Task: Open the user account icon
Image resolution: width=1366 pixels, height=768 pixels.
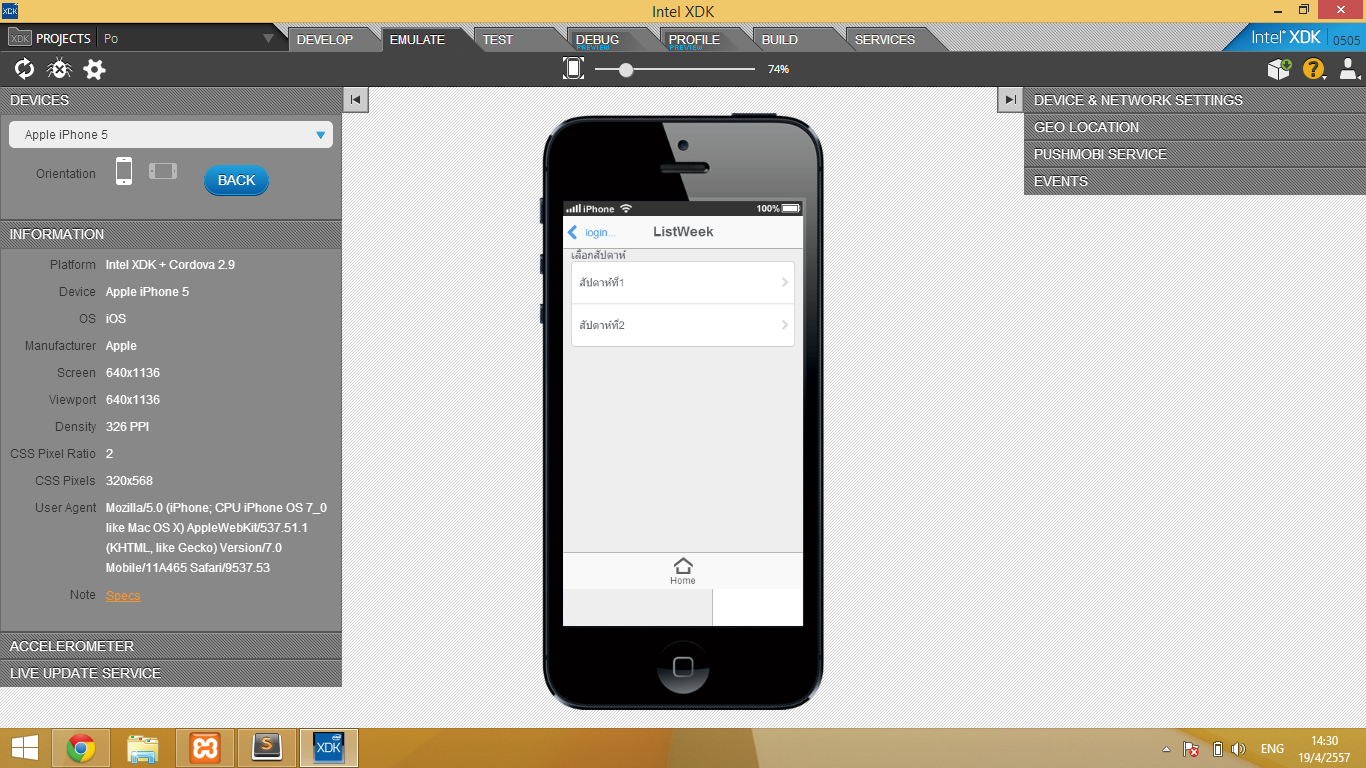Action: coord(1349,69)
